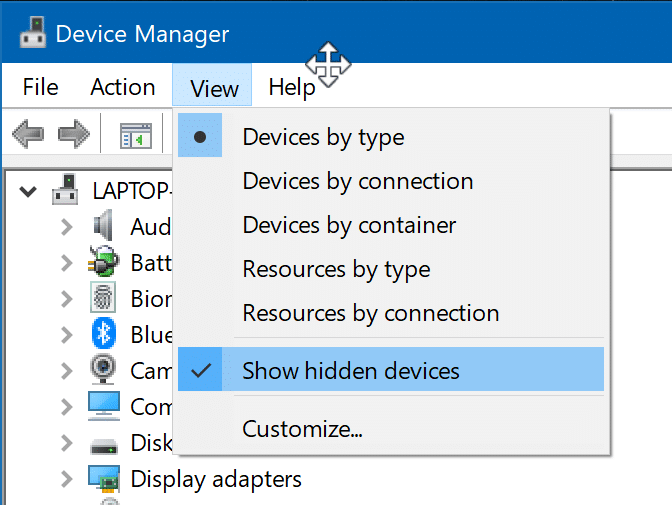Click the Bluetooth category icon

(104, 333)
